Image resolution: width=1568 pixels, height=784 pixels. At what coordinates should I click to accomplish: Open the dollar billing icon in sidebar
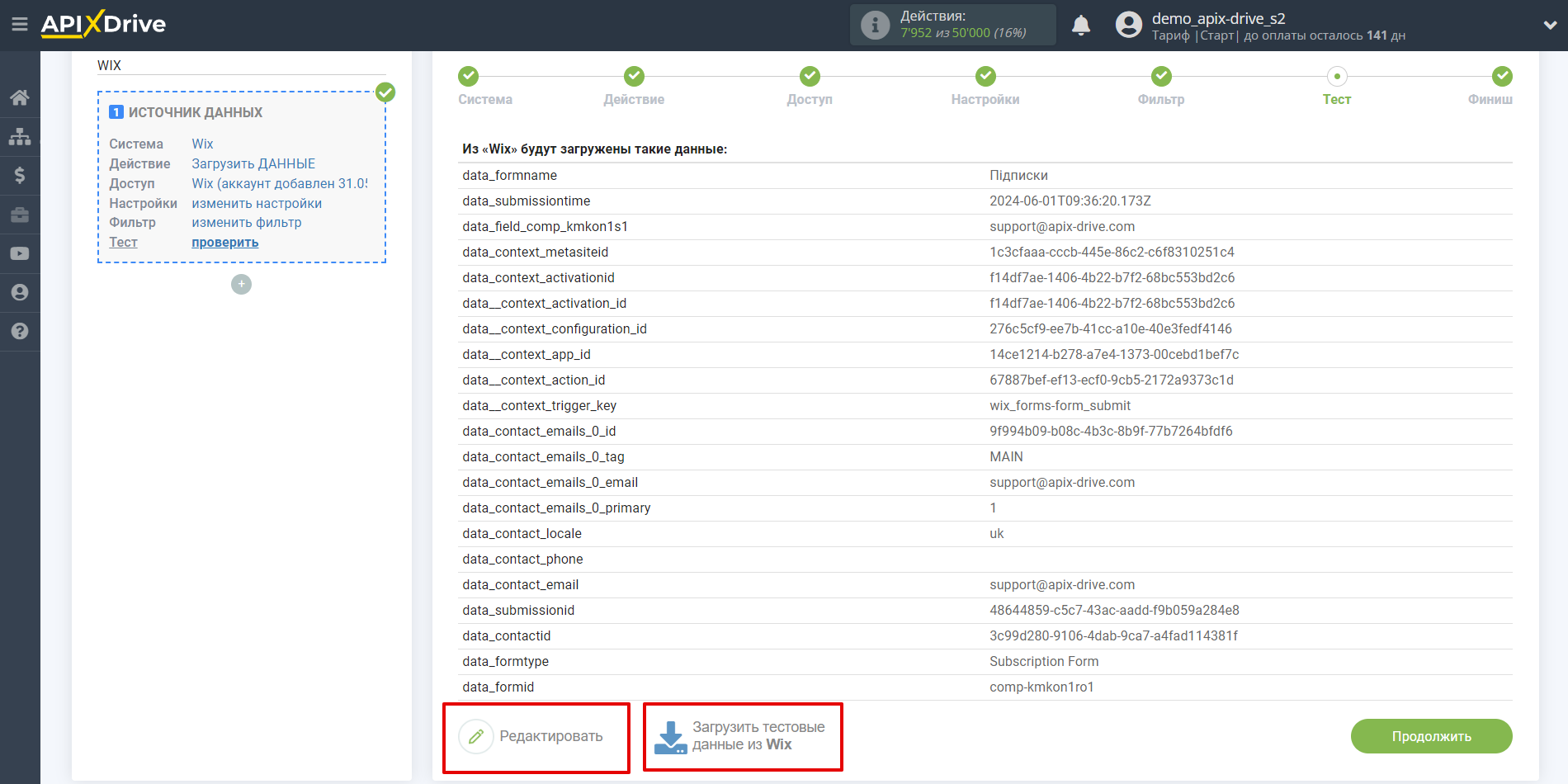tap(20, 175)
